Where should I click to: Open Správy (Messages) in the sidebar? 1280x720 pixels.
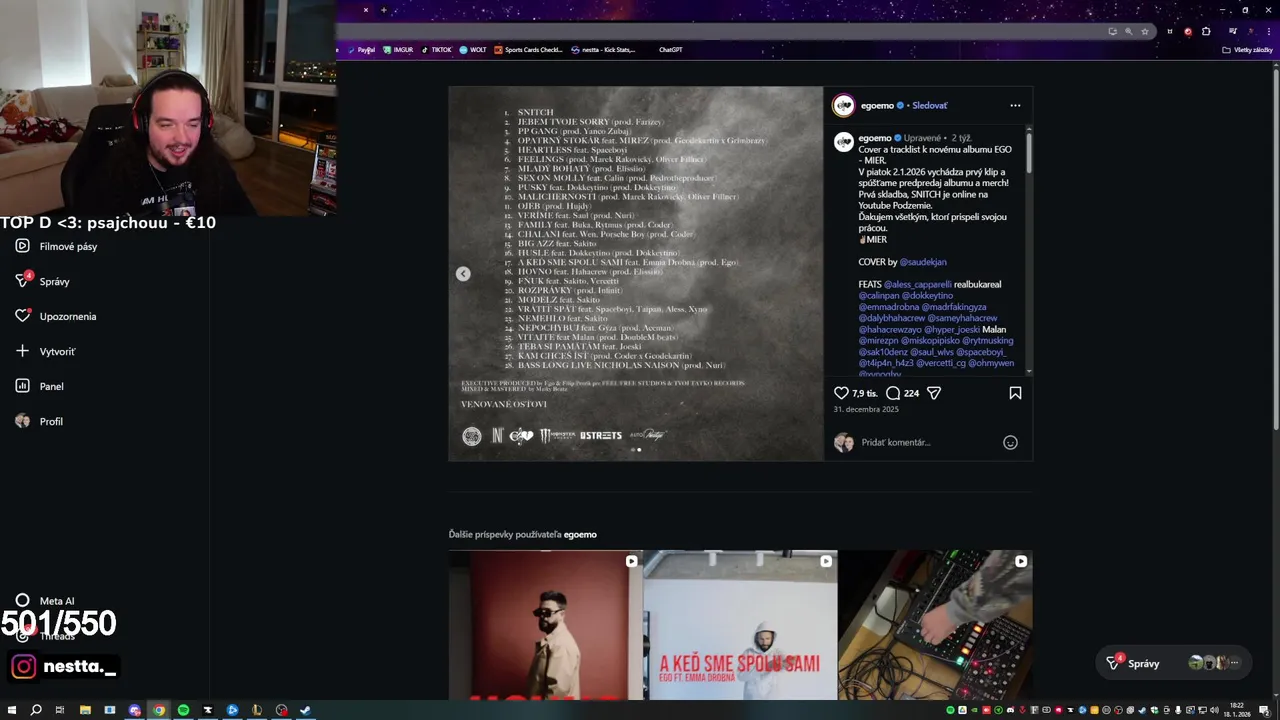click(43, 281)
